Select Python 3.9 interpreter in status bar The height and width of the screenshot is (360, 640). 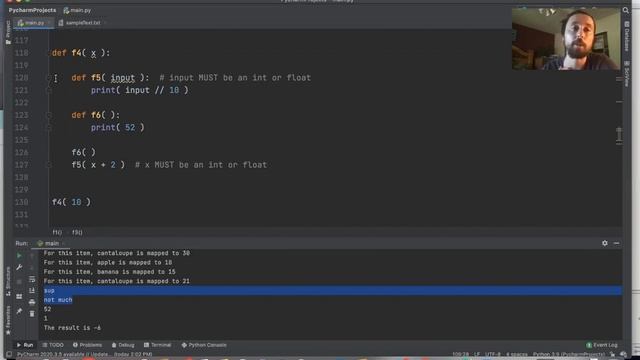click(x=568, y=354)
